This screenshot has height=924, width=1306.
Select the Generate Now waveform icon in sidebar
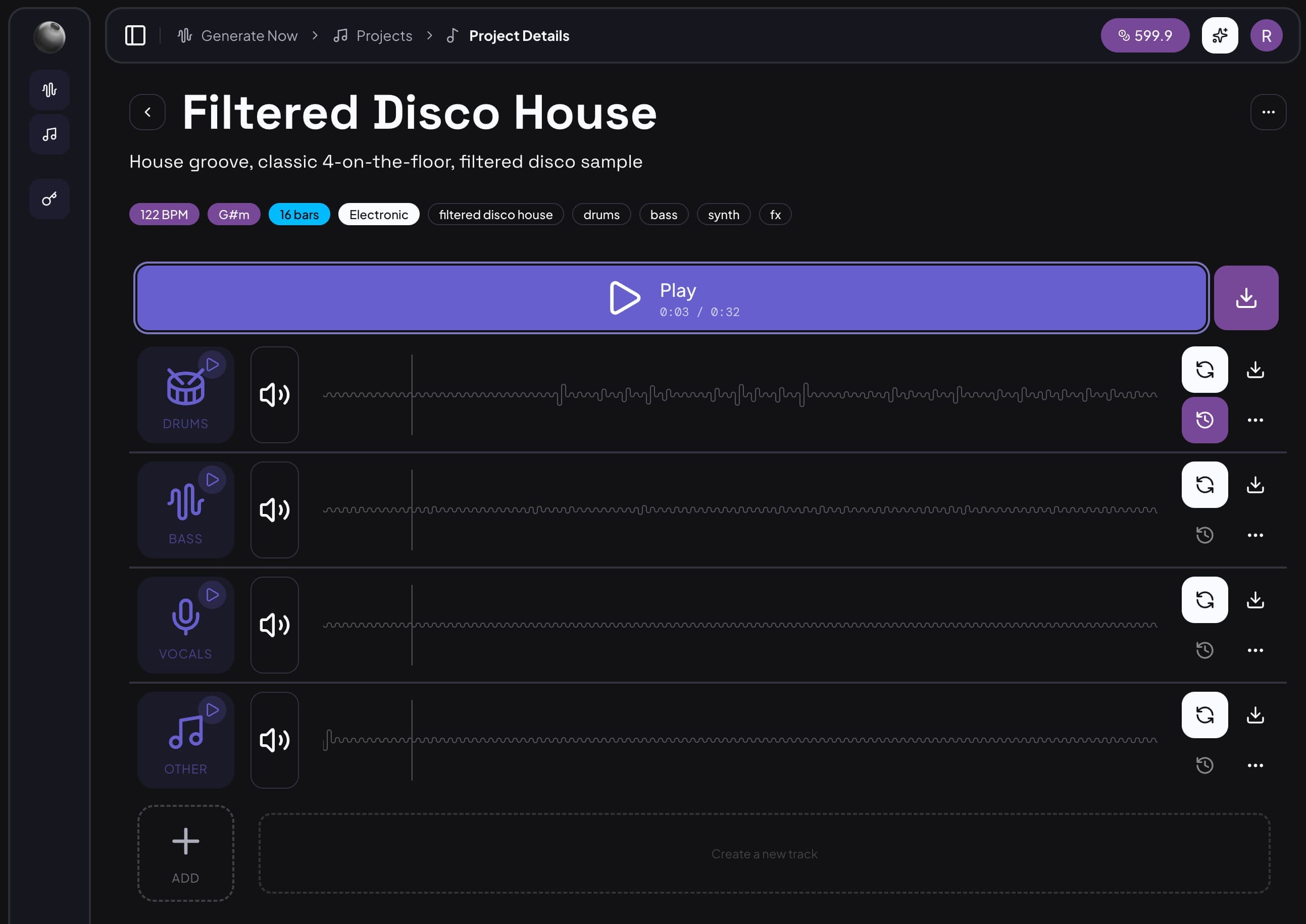[49, 89]
